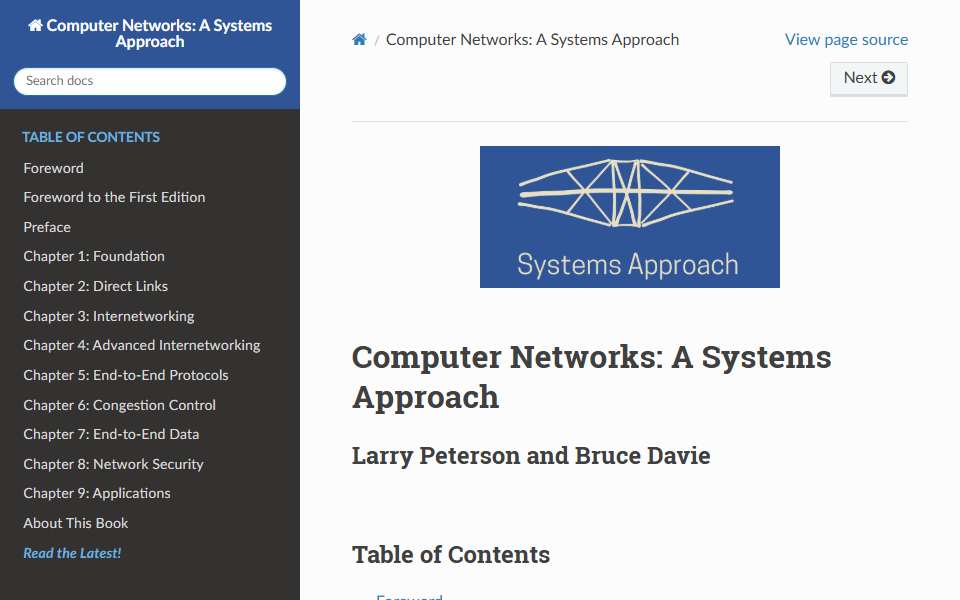960x600 pixels.
Task: Click the breadcrumb text Computer Networks: A Systems Approach
Action: [532, 40]
